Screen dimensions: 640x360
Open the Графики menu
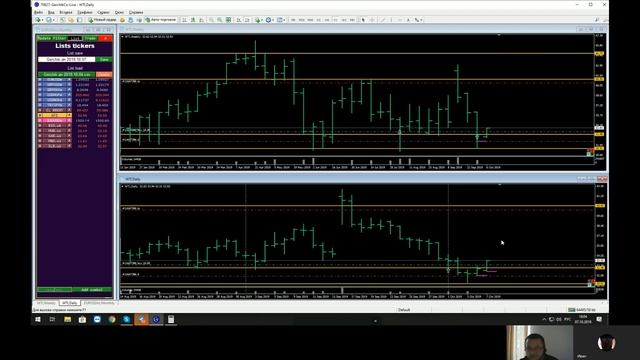click(x=85, y=12)
